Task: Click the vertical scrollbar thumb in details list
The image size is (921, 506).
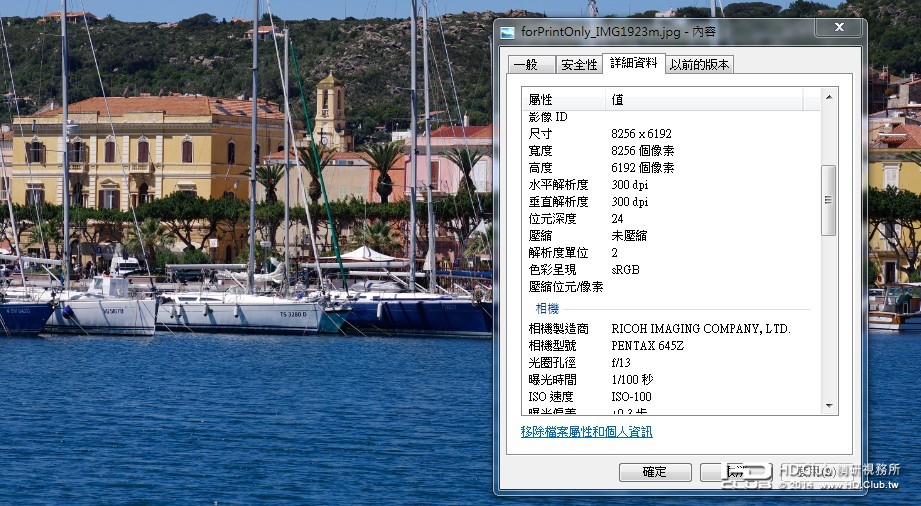Action: point(829,200)
